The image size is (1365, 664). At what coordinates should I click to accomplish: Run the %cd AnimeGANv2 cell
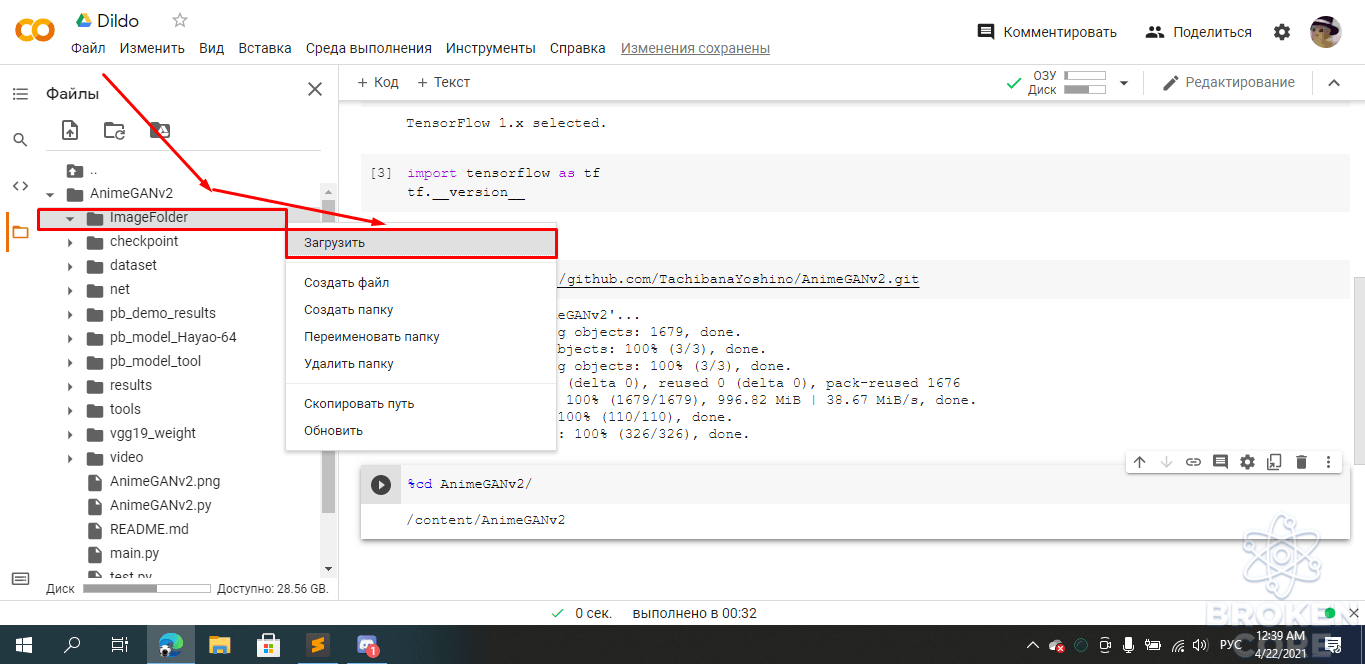pos(381,485)
